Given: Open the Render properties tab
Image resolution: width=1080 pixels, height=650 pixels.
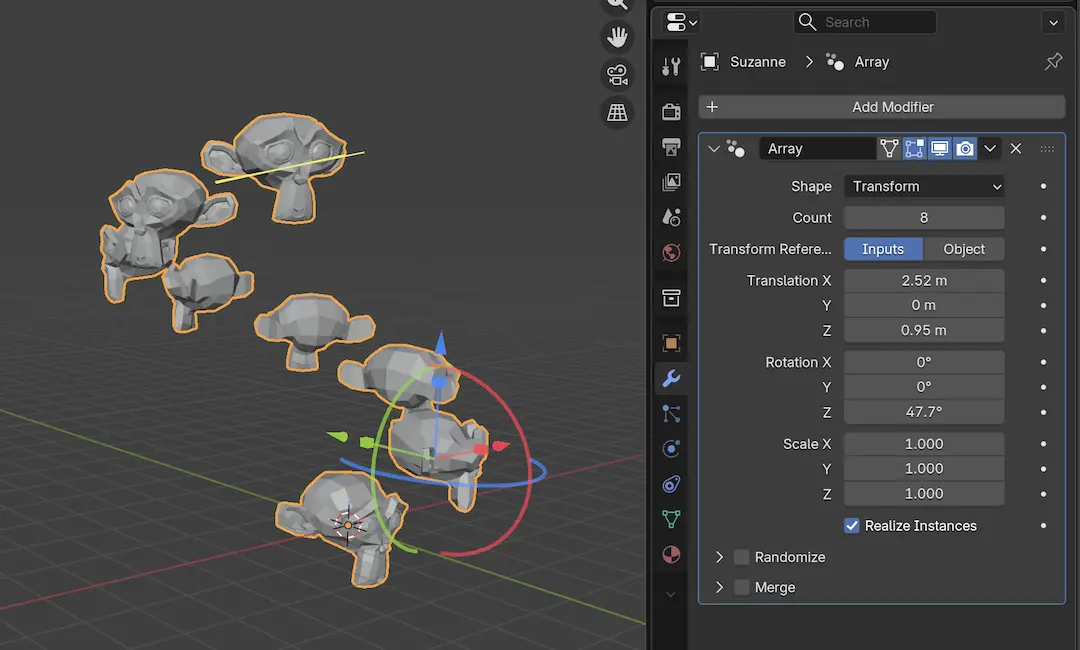Looking at the screenshot, I should click(671, 111).
